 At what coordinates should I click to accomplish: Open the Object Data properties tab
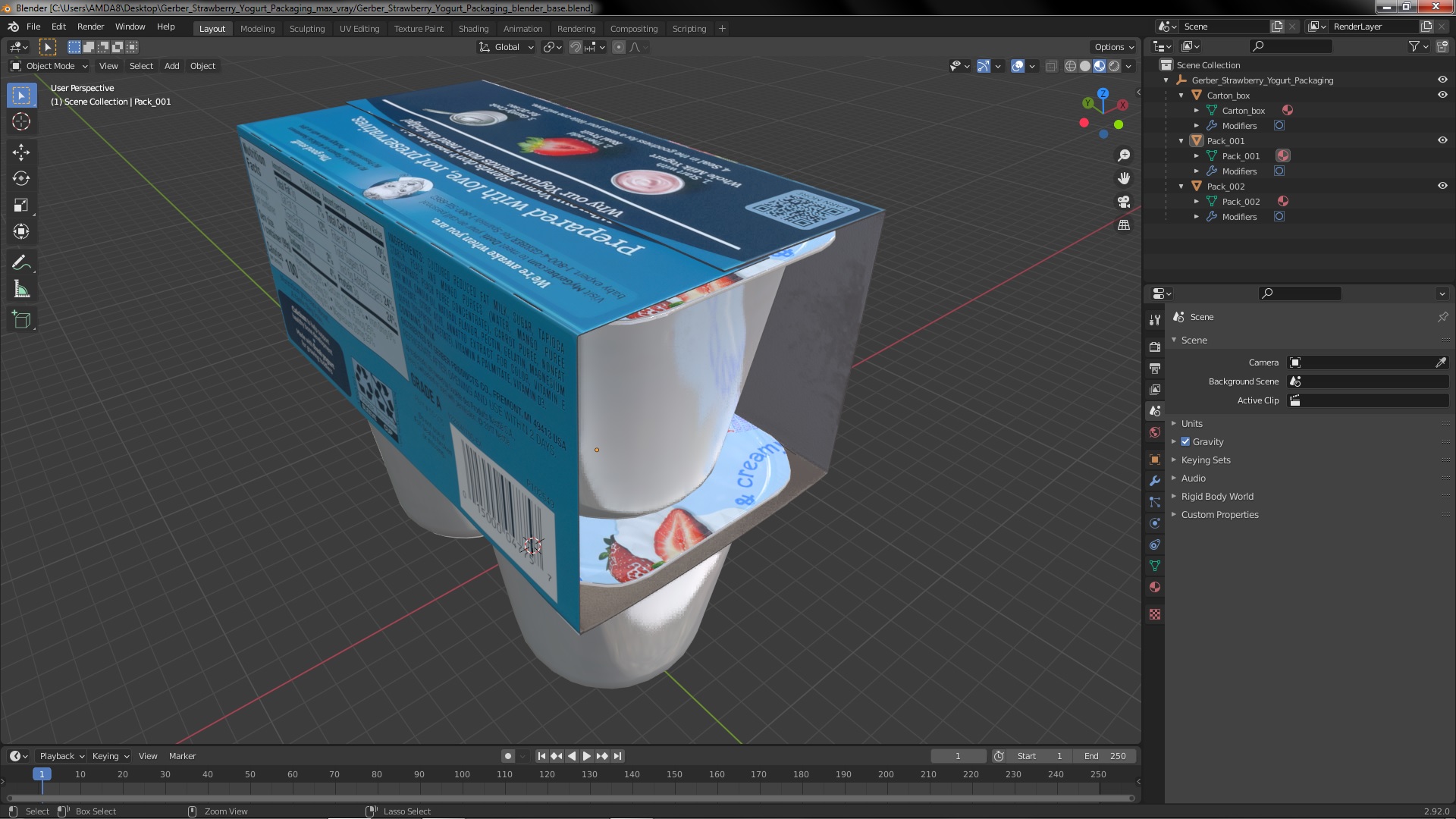(x=1155, y=566)
